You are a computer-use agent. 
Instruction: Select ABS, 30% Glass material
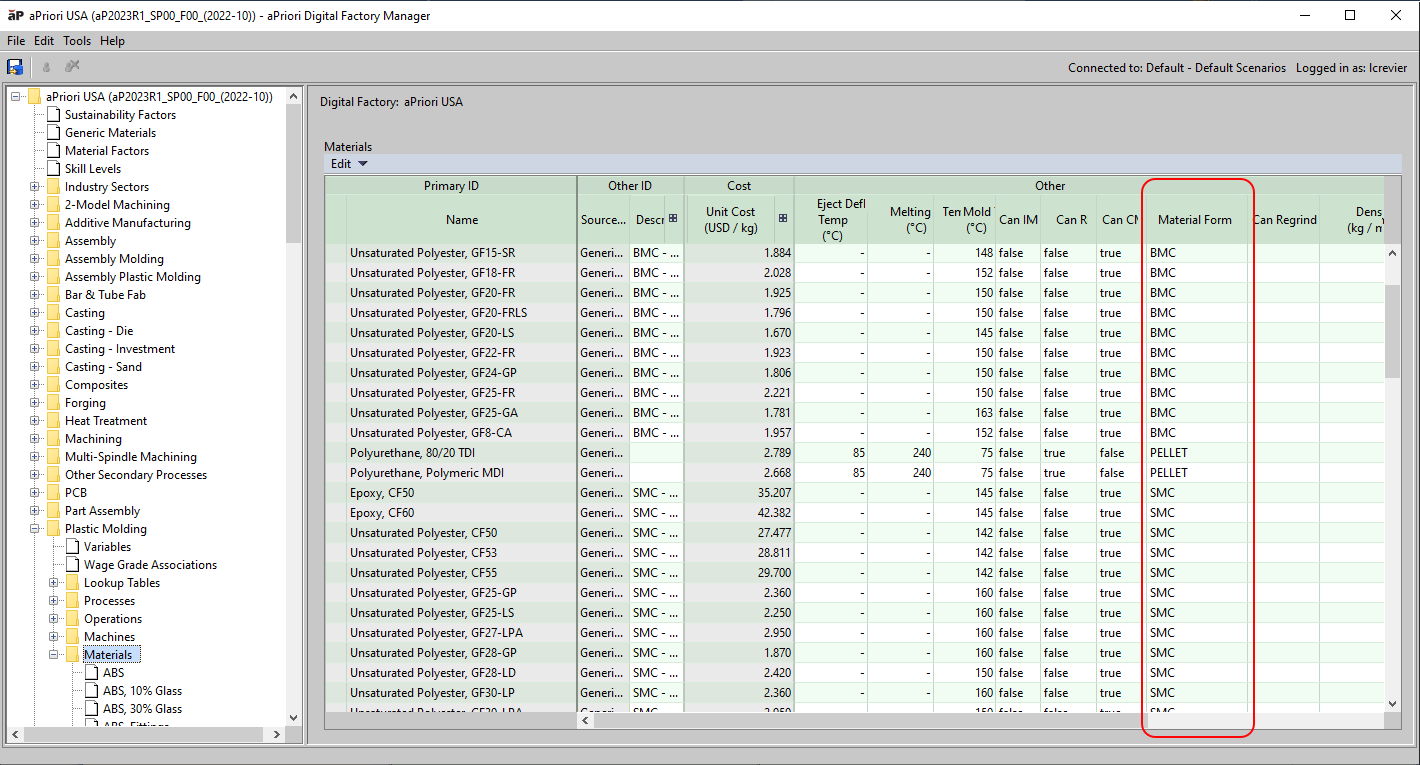pos(142,709)
